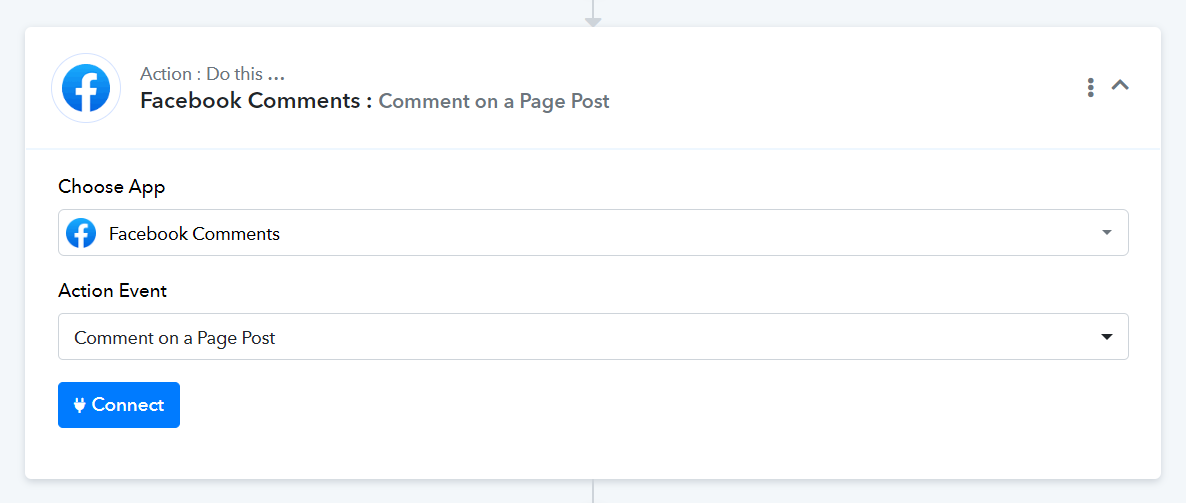Click empty area of card header bar
The height and width of the screenshot is (503, 1186).
[832, 88]
